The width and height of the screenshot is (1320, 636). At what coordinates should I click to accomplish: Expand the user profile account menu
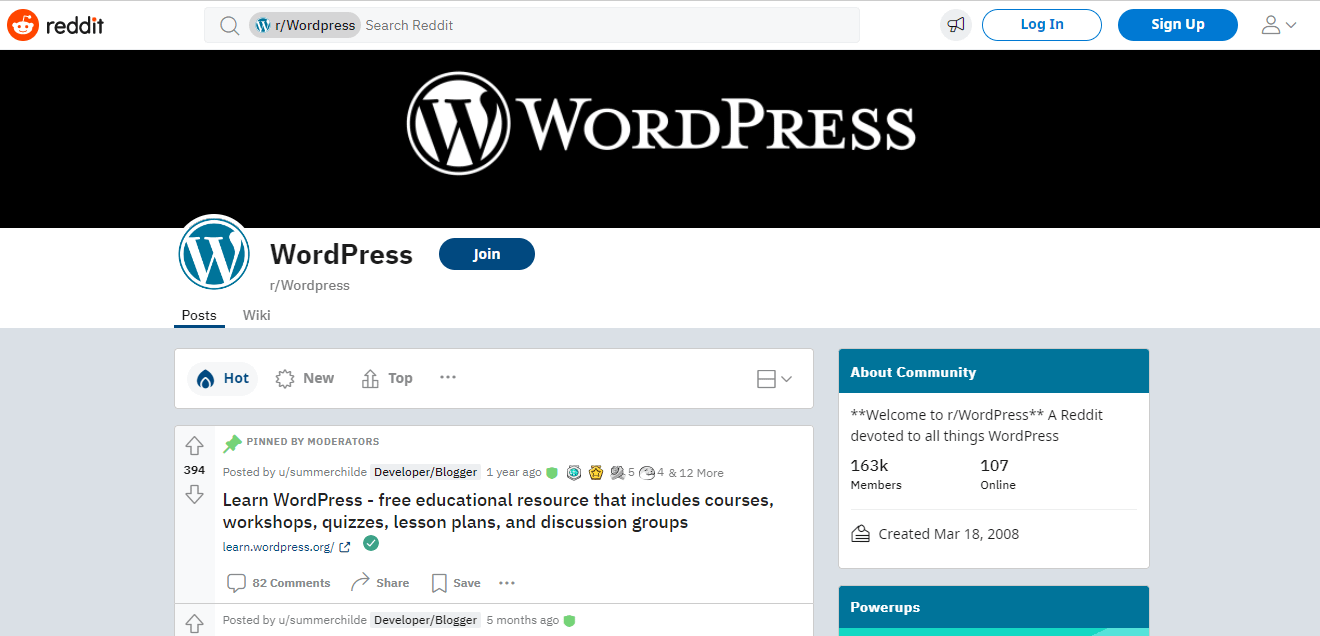pos(1278,25)
